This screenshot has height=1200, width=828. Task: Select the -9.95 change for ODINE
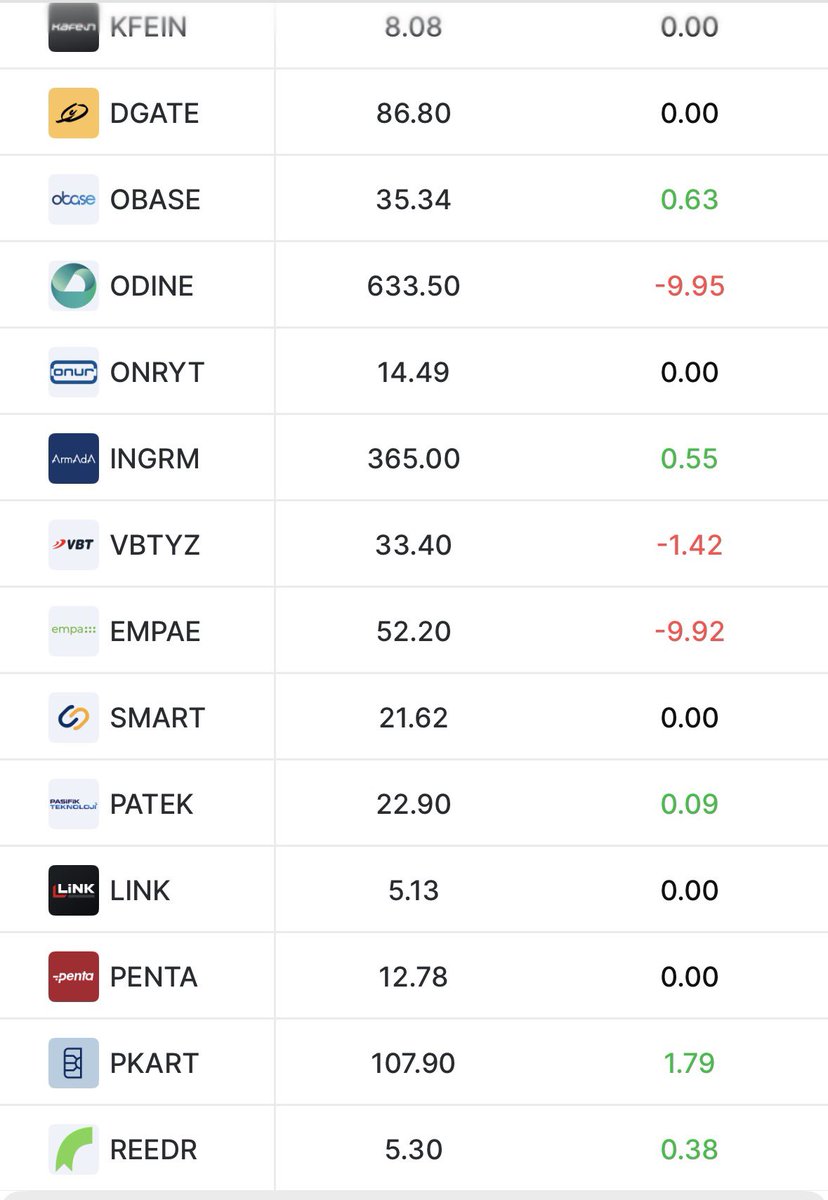point(690,286)
